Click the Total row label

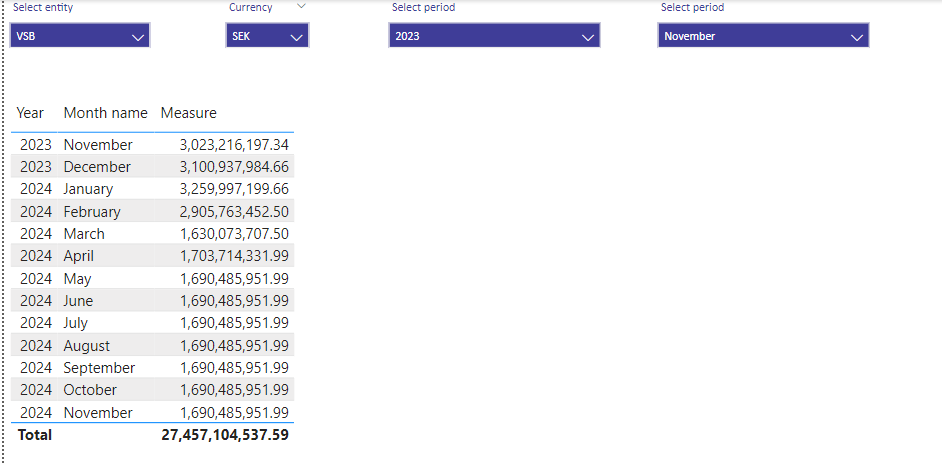coord(35,435)
